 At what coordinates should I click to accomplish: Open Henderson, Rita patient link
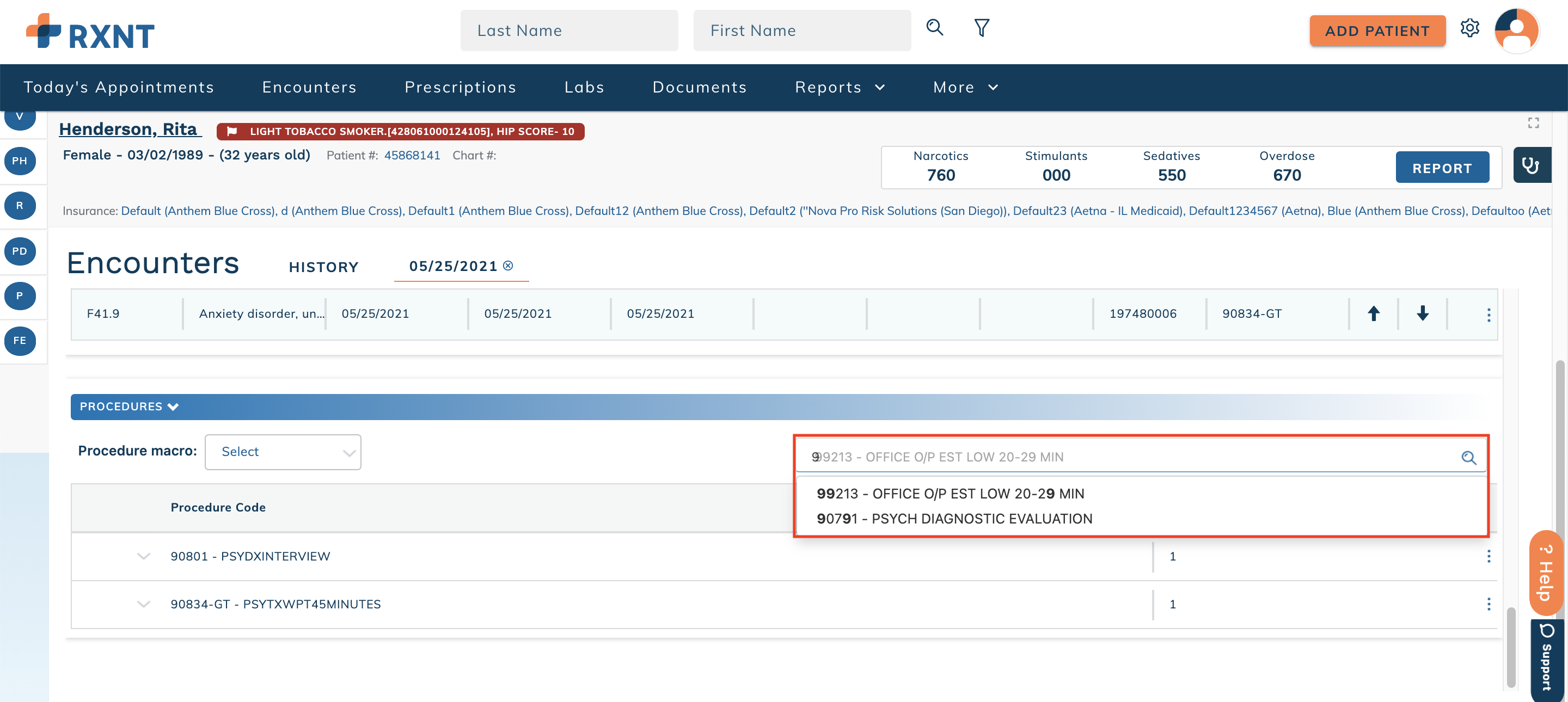pos(130,130)
